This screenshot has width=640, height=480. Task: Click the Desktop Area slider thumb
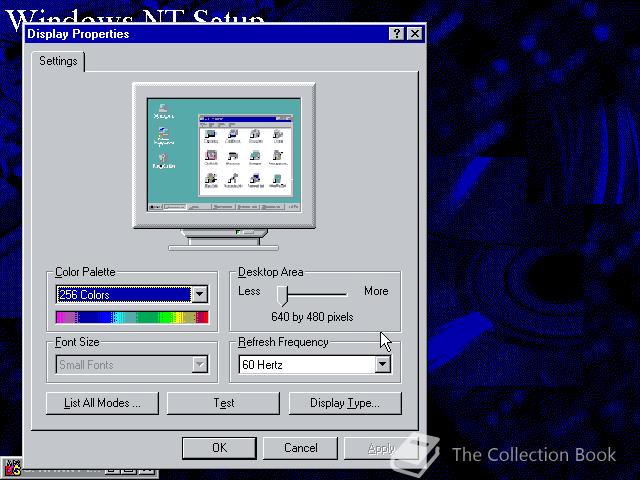click(282, 296)
